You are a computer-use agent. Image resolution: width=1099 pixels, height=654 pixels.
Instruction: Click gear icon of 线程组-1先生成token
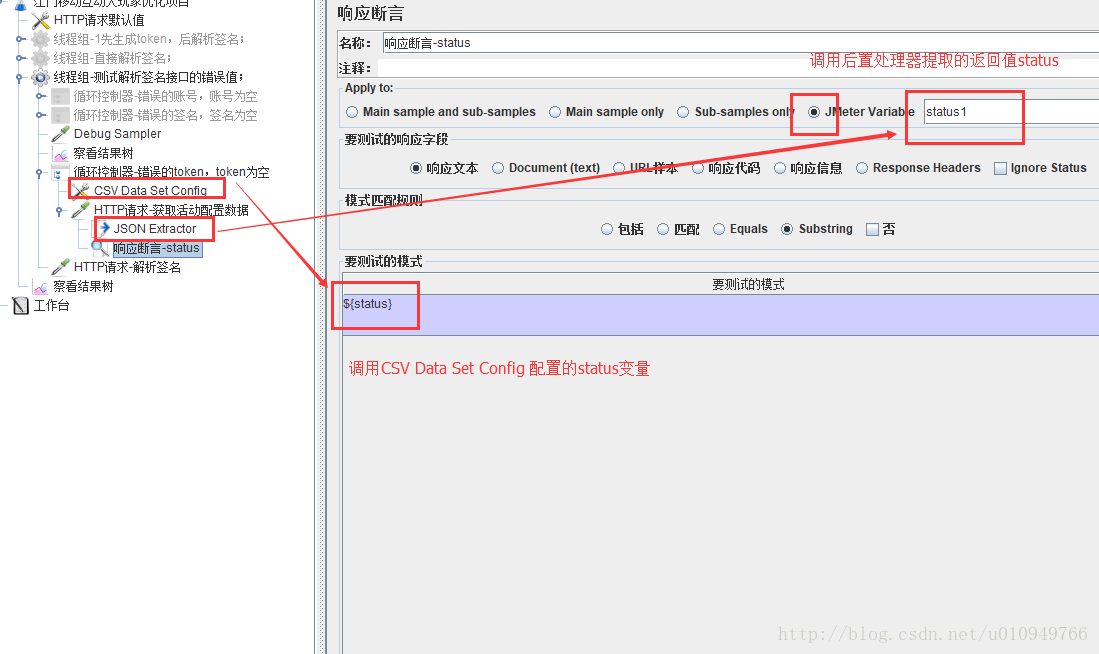41,39
